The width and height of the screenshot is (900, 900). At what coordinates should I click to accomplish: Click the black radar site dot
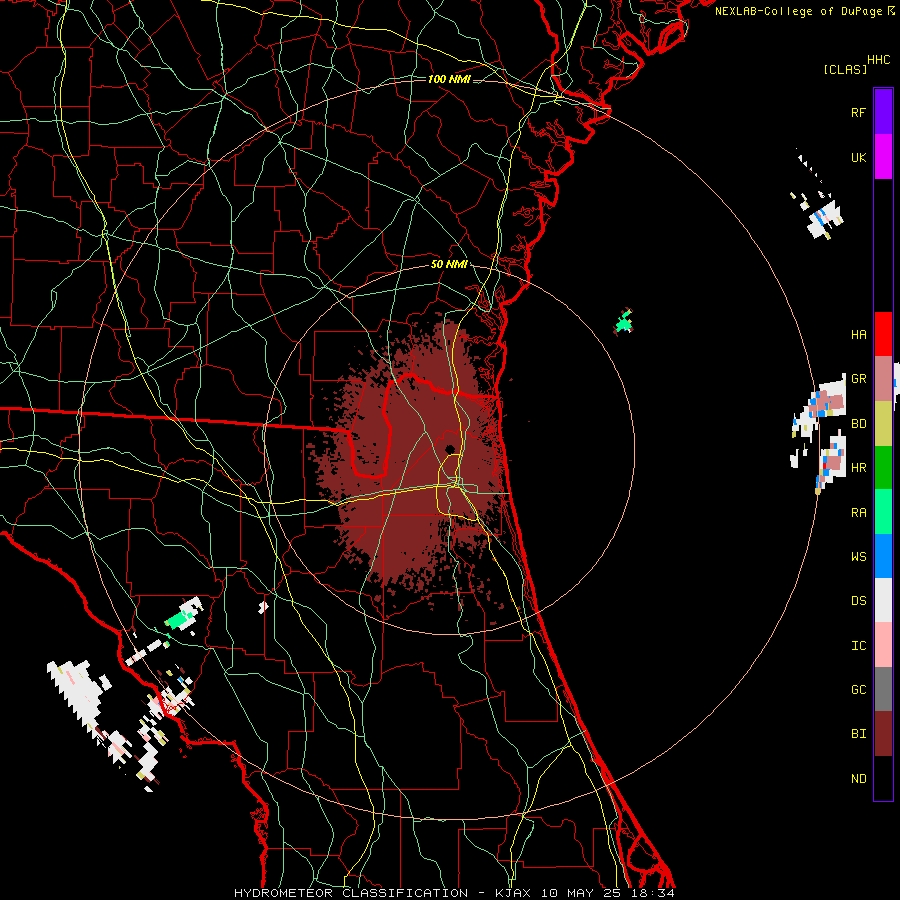449,449
